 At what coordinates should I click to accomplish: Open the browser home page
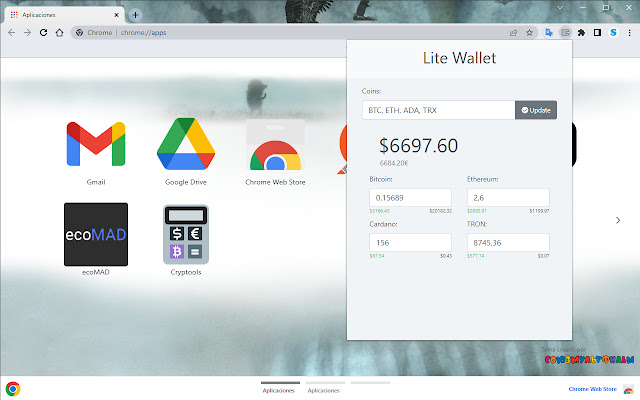[x=60, y=33]
